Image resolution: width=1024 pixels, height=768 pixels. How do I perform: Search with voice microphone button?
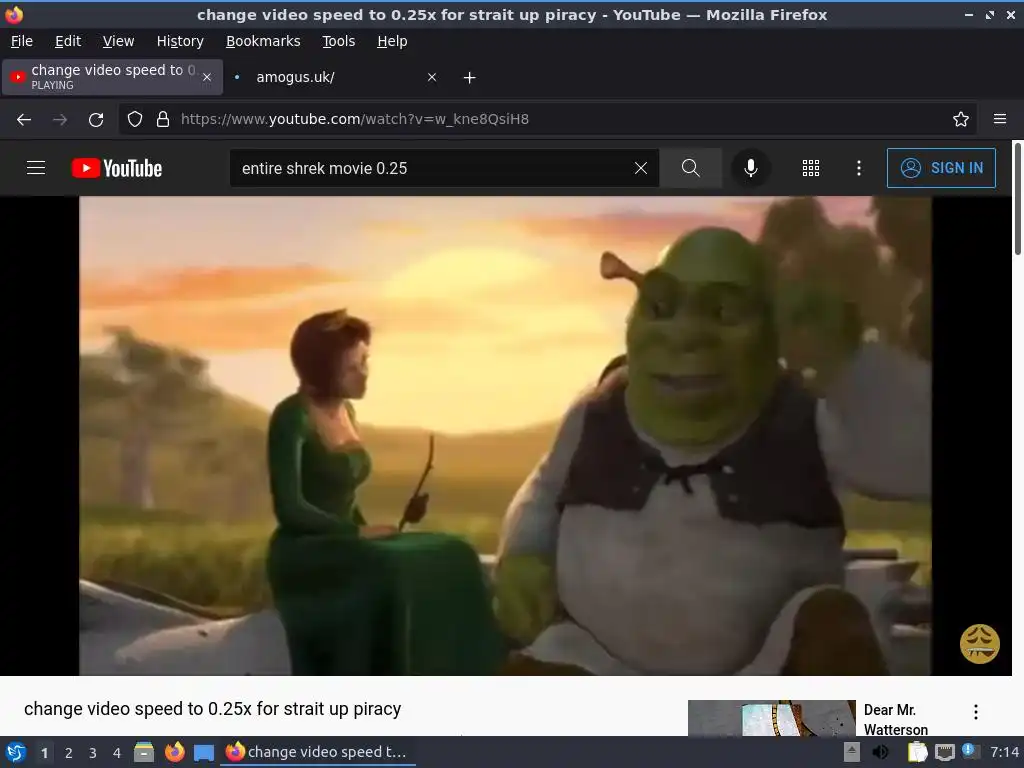pos(751,168)
